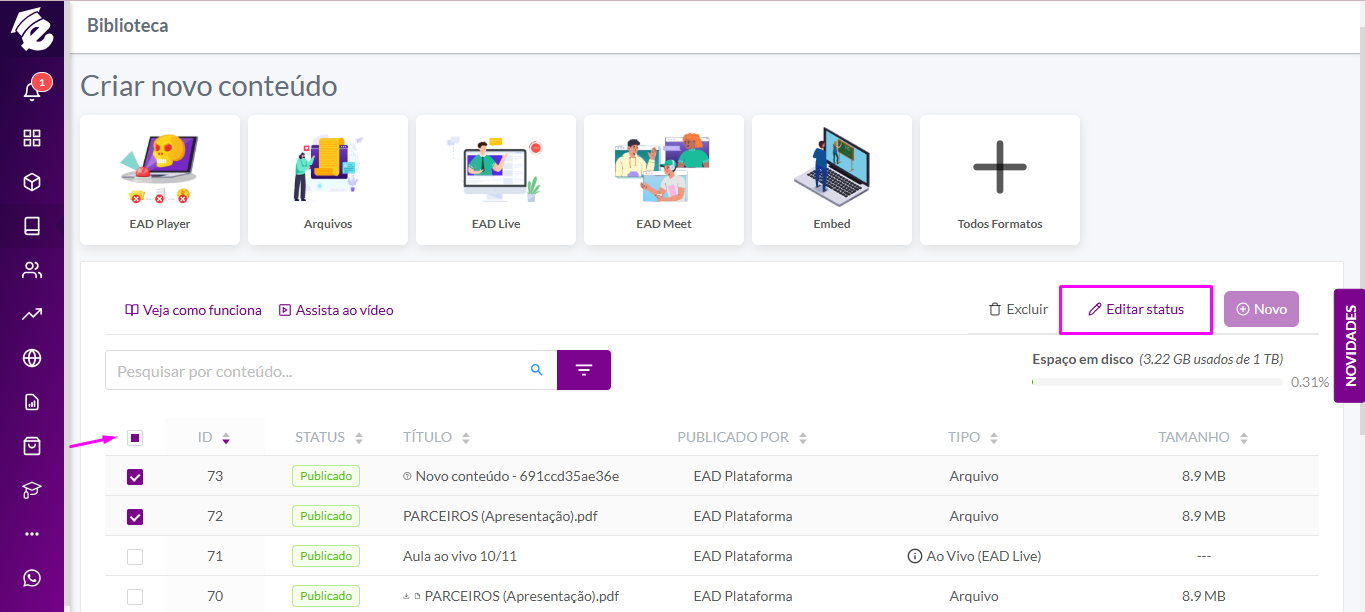Open the users icon in sidebar
The height and width of the screenshot is (612, 1365).
point(32,270)
